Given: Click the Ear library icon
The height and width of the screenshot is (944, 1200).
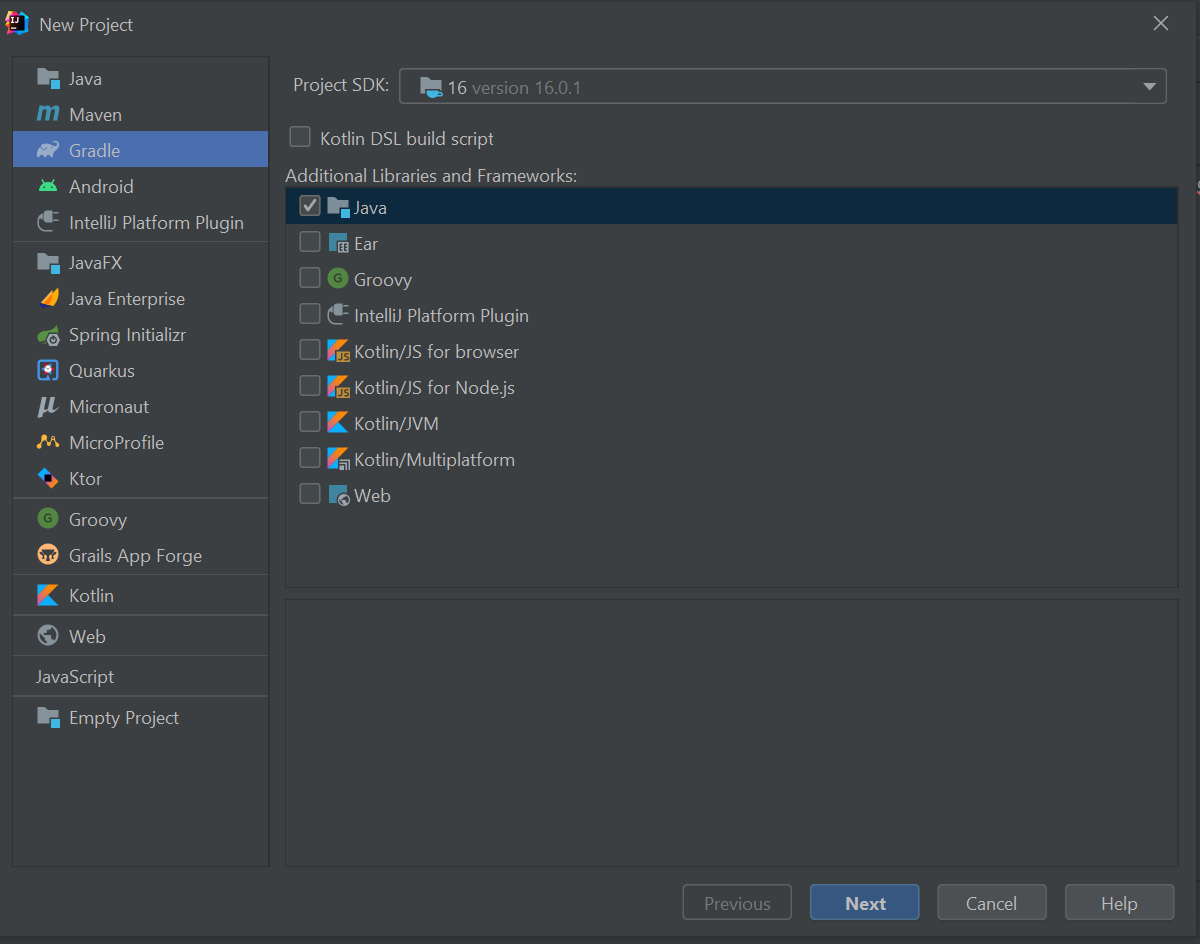Looking at the screenshot, I should (338, 243).
